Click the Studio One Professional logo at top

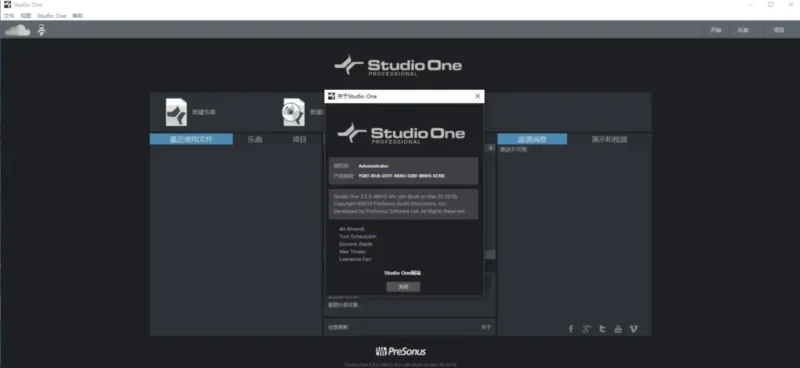click(x=398, y=65)
